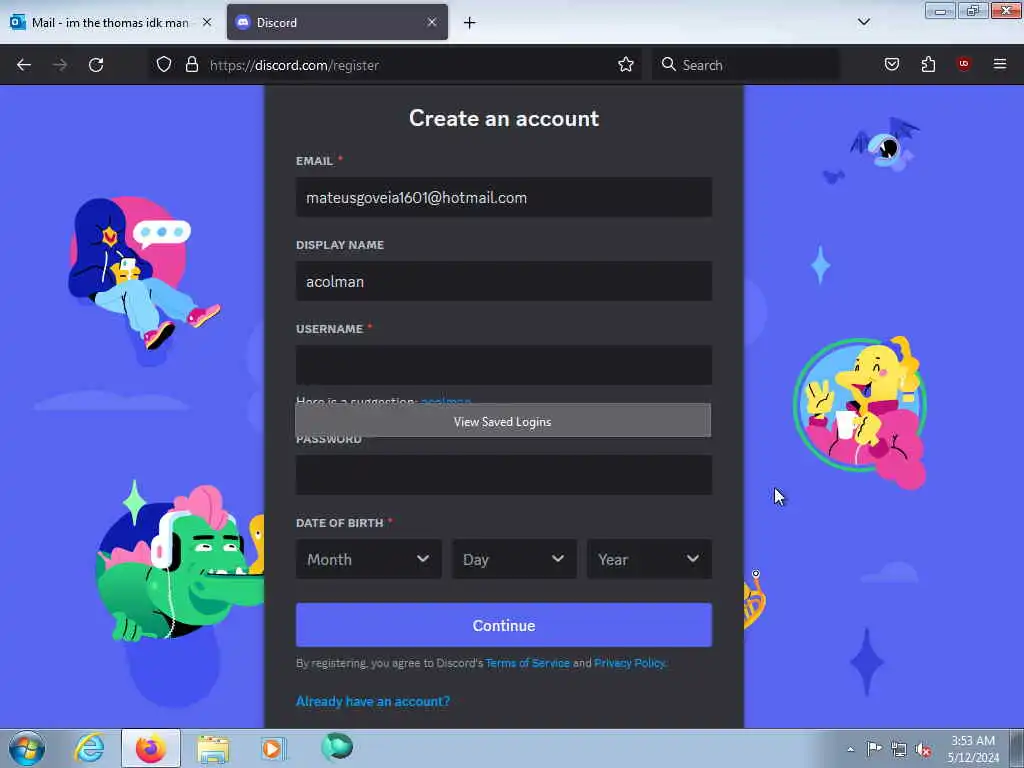Viewport: 1024px width, 768px height.
Task: Click Already have an account? link
Action: (x=373, y=701)
